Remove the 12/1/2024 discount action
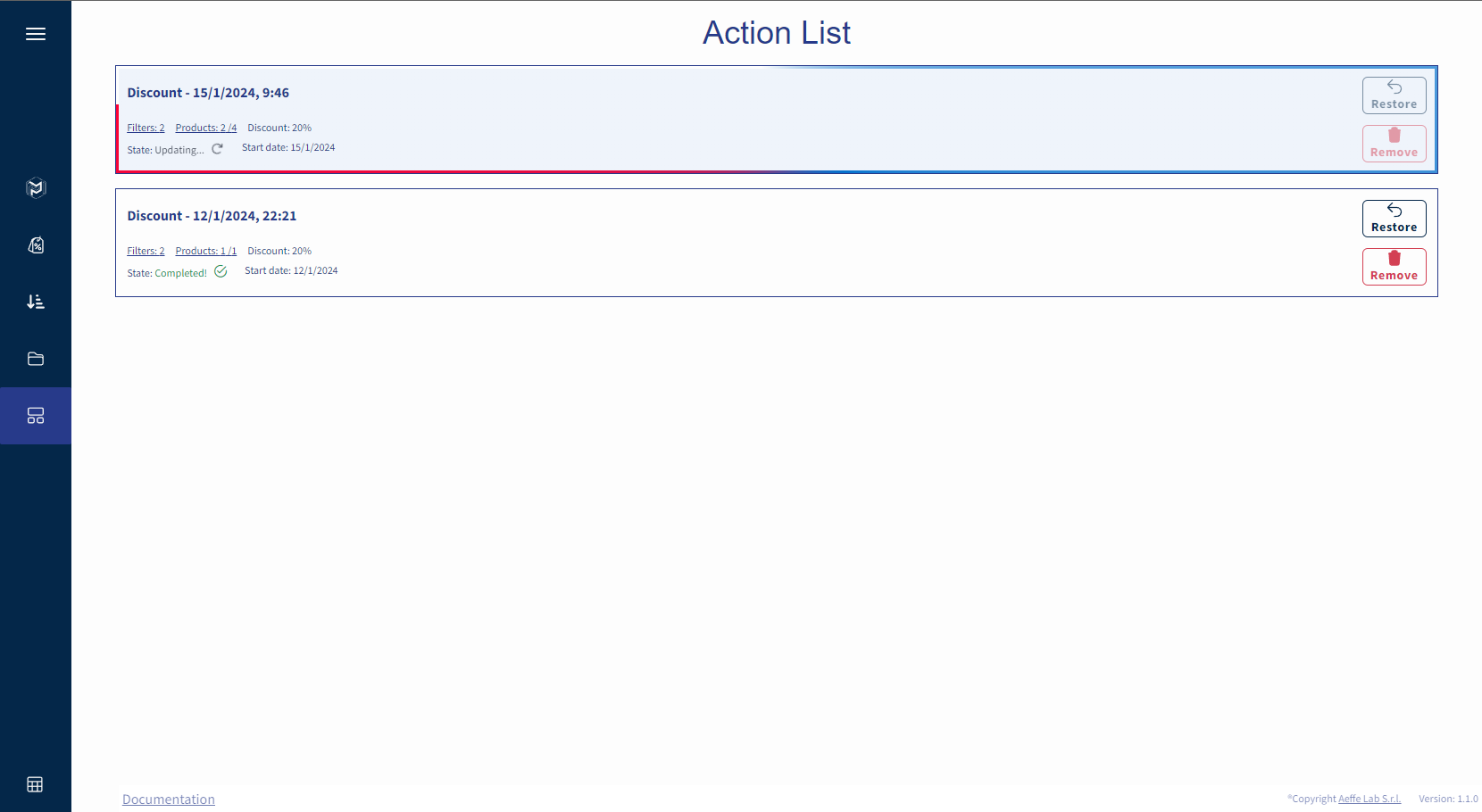The height and width of the screenshot is (812, 1482). (1394, 267)
